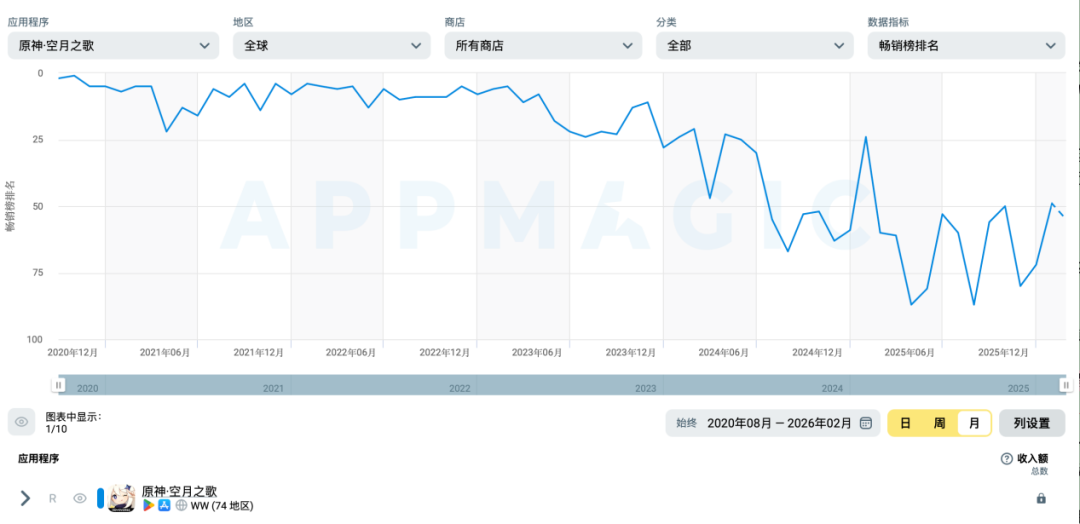The height and width of the screenshot is (524, 1080).
Task: Click the 始终 label in the date field
Action: (686, 423)
